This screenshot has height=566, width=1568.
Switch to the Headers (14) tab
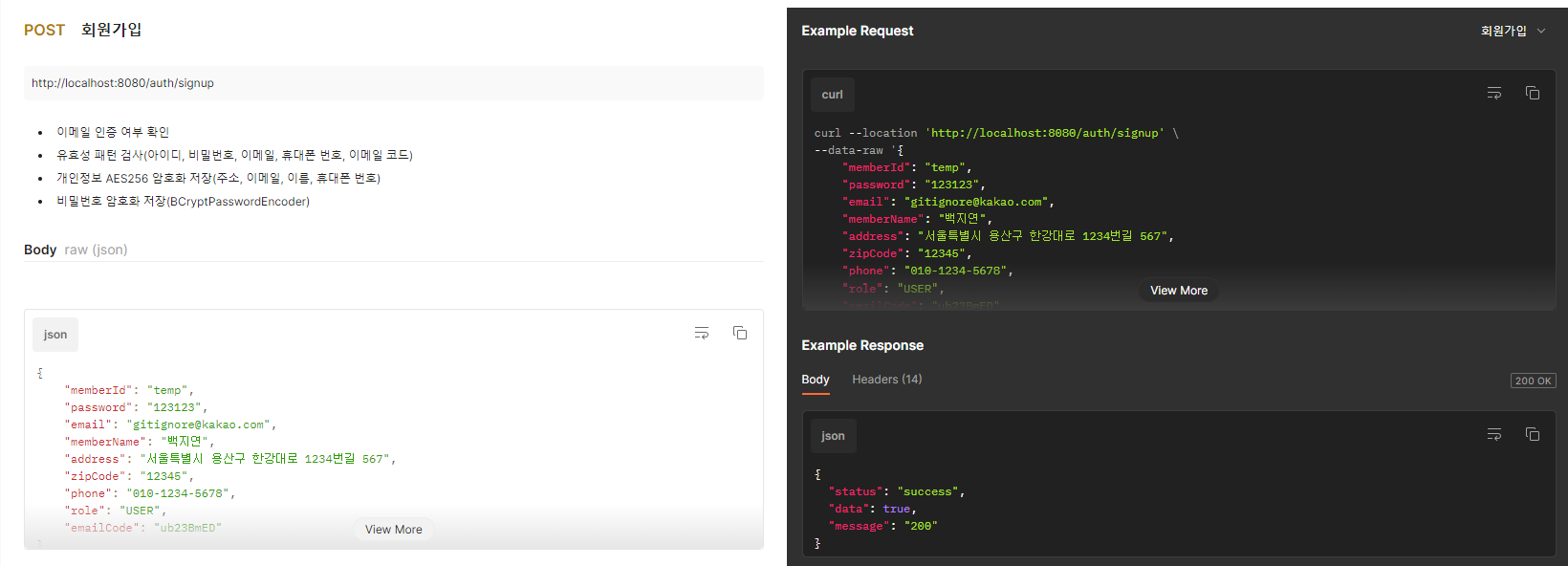click(x=887, y=380)
